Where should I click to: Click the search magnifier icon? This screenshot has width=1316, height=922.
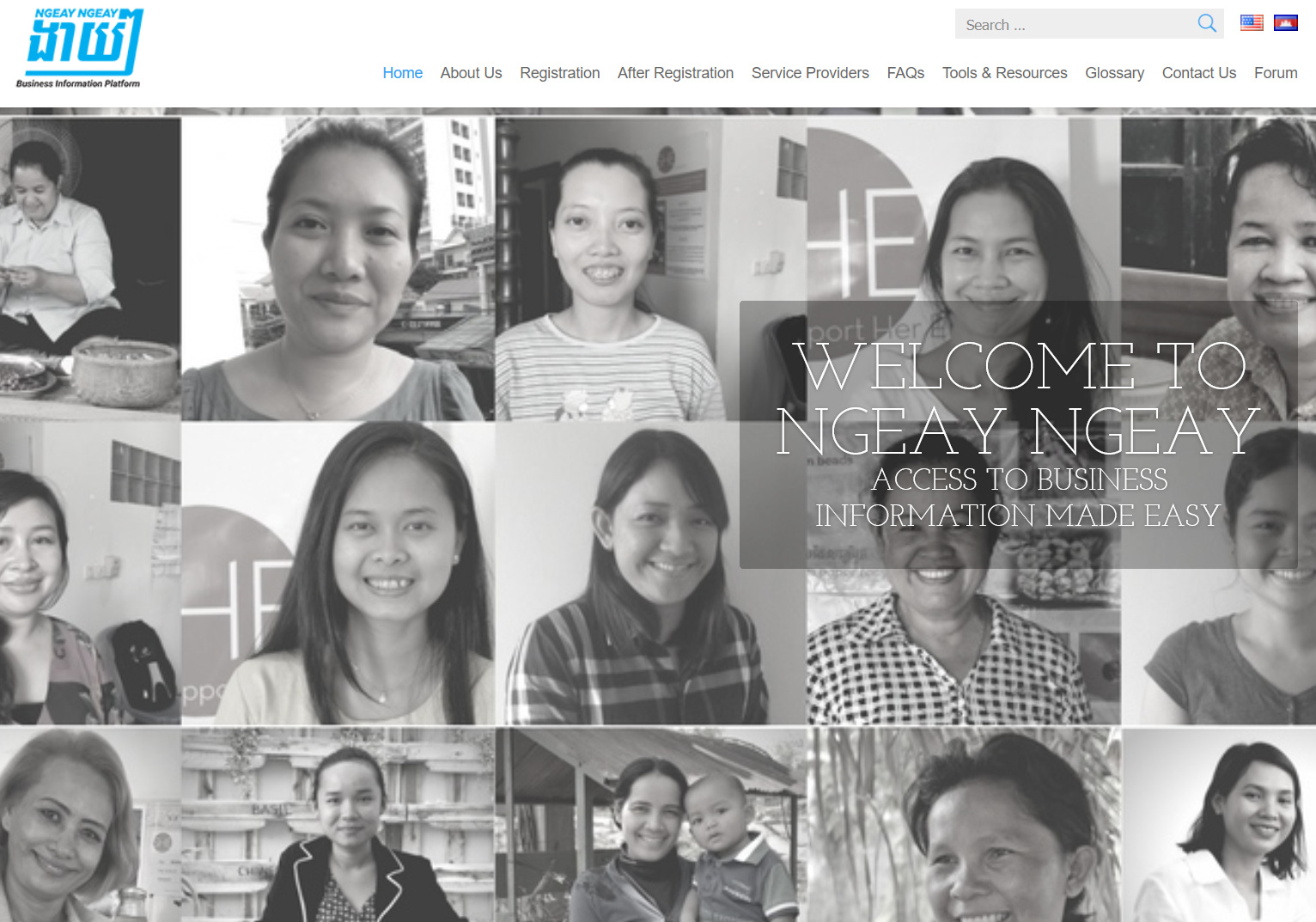point(1207,24)
